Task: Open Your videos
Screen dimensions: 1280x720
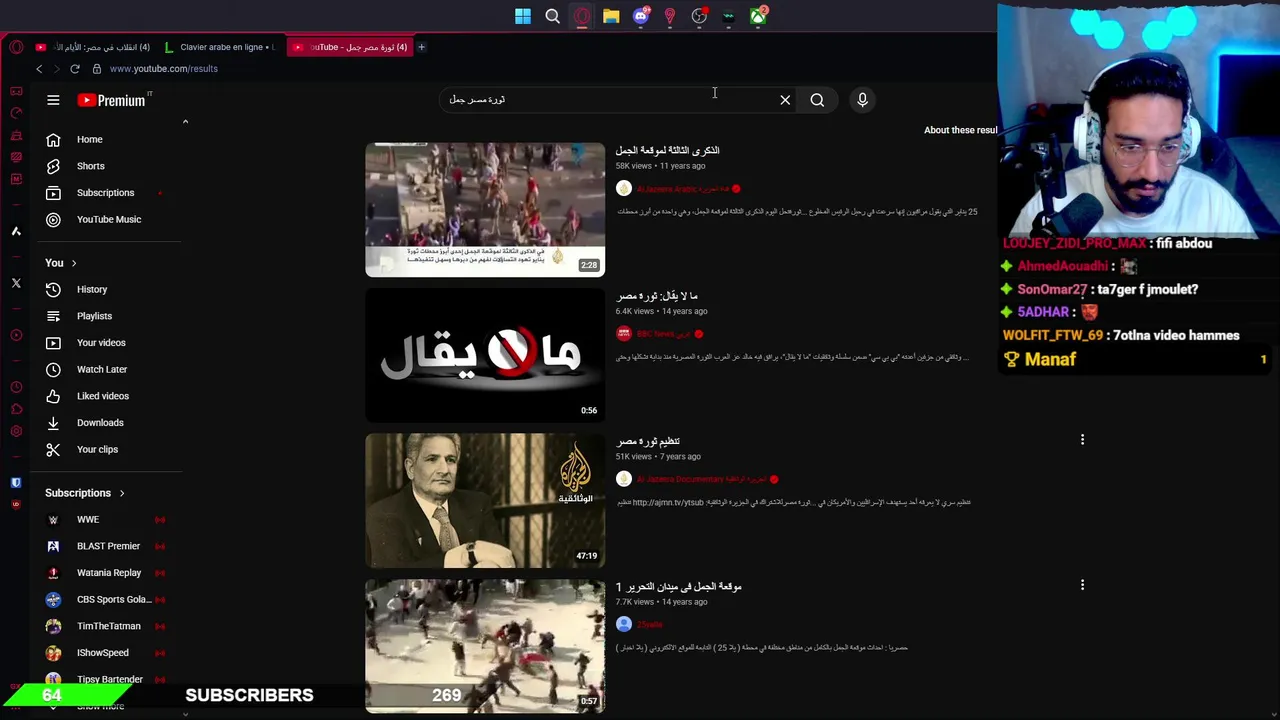Action: pos(101,343)
